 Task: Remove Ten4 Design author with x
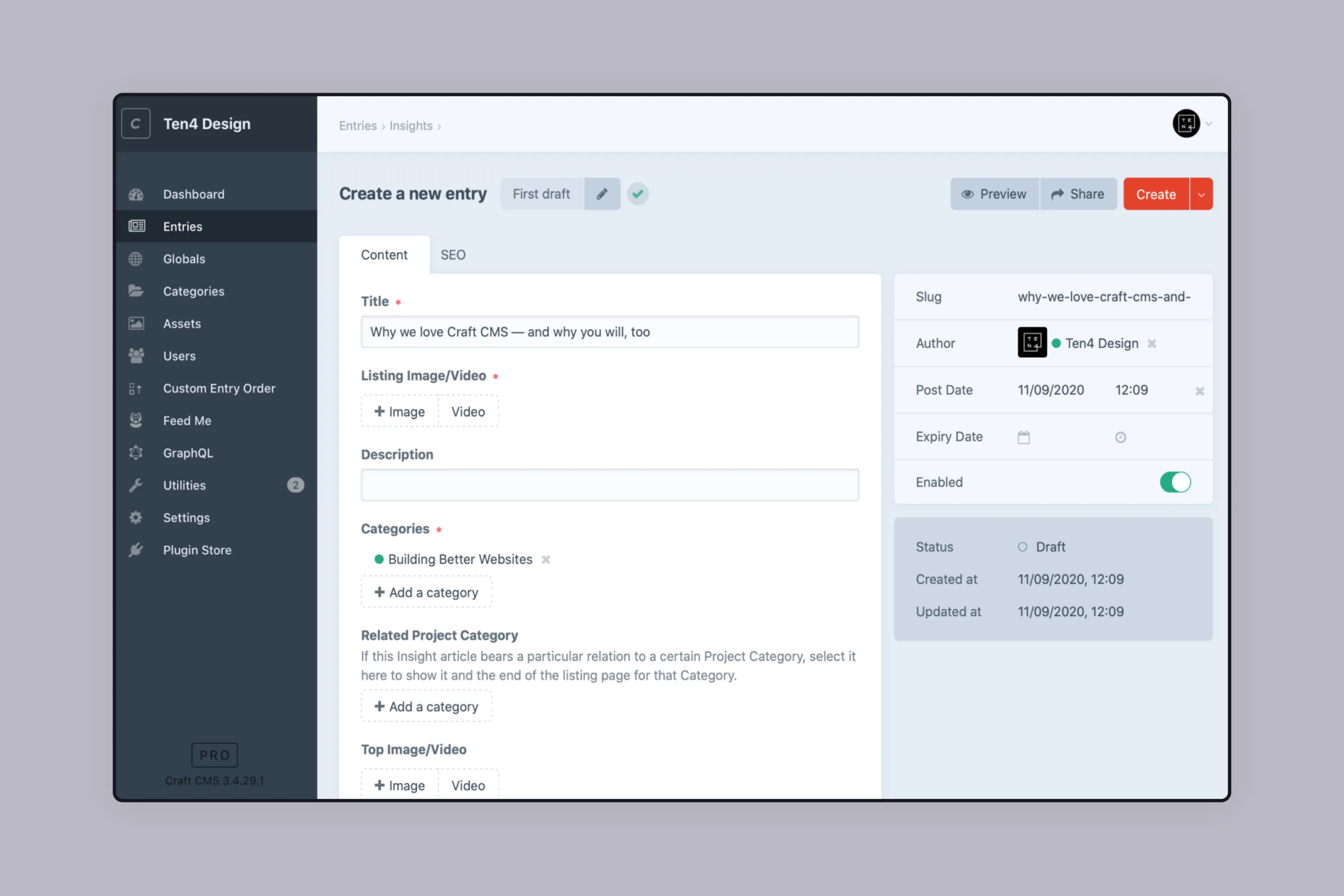click(x=1152, y=344)
